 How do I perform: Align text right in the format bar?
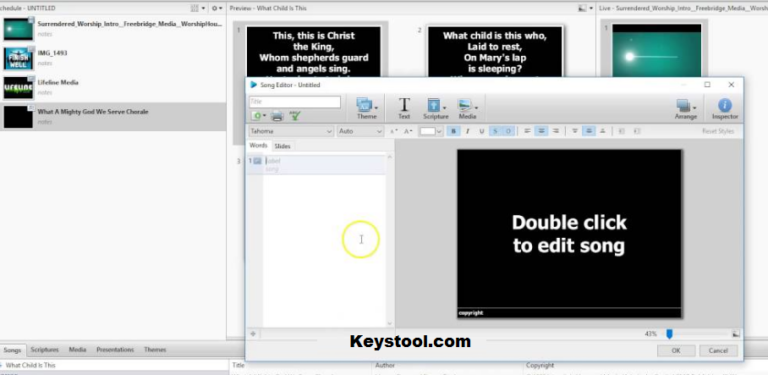[555, 131]
